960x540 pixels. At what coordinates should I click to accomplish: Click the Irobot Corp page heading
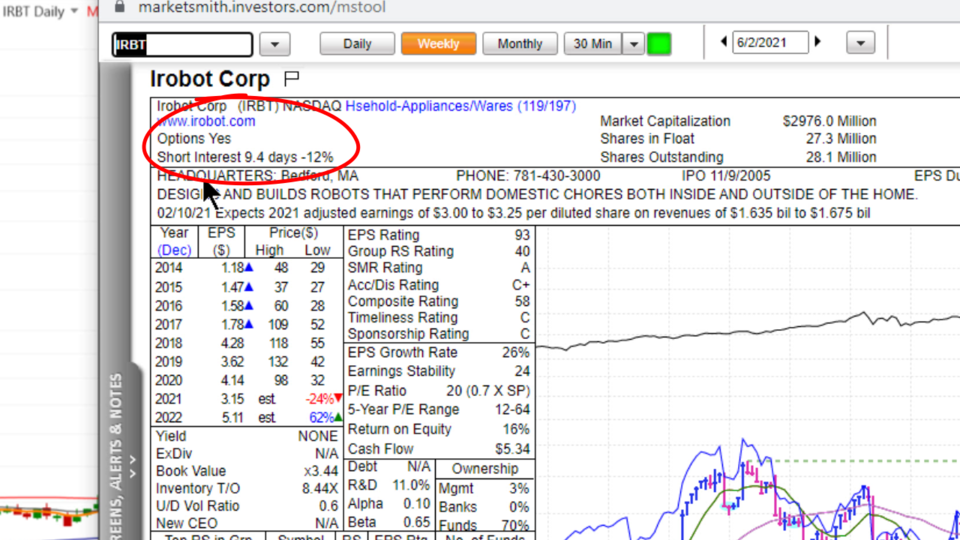(210, 79)
